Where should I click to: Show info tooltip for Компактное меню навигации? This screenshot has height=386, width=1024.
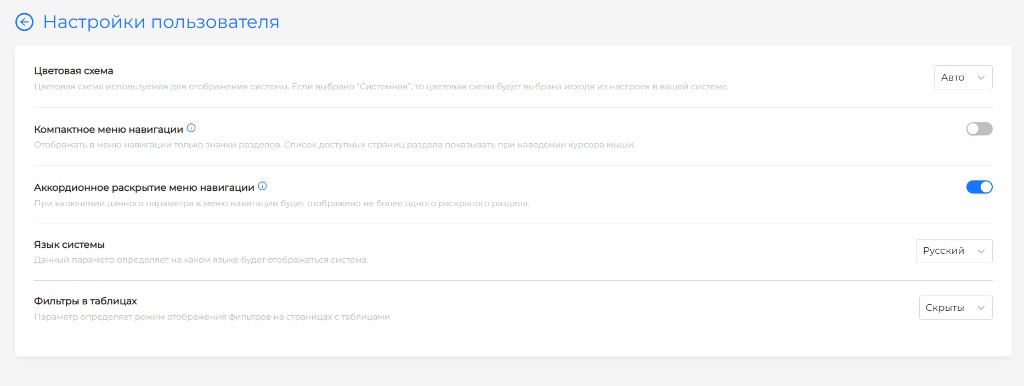(191, 128)
